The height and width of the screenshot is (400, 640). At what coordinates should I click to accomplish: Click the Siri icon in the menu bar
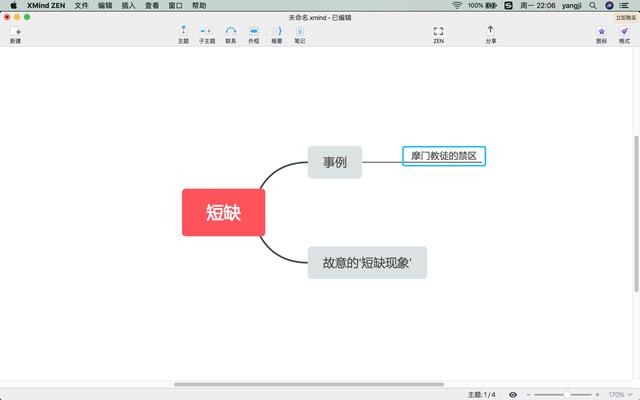click(x=609, y=5)
